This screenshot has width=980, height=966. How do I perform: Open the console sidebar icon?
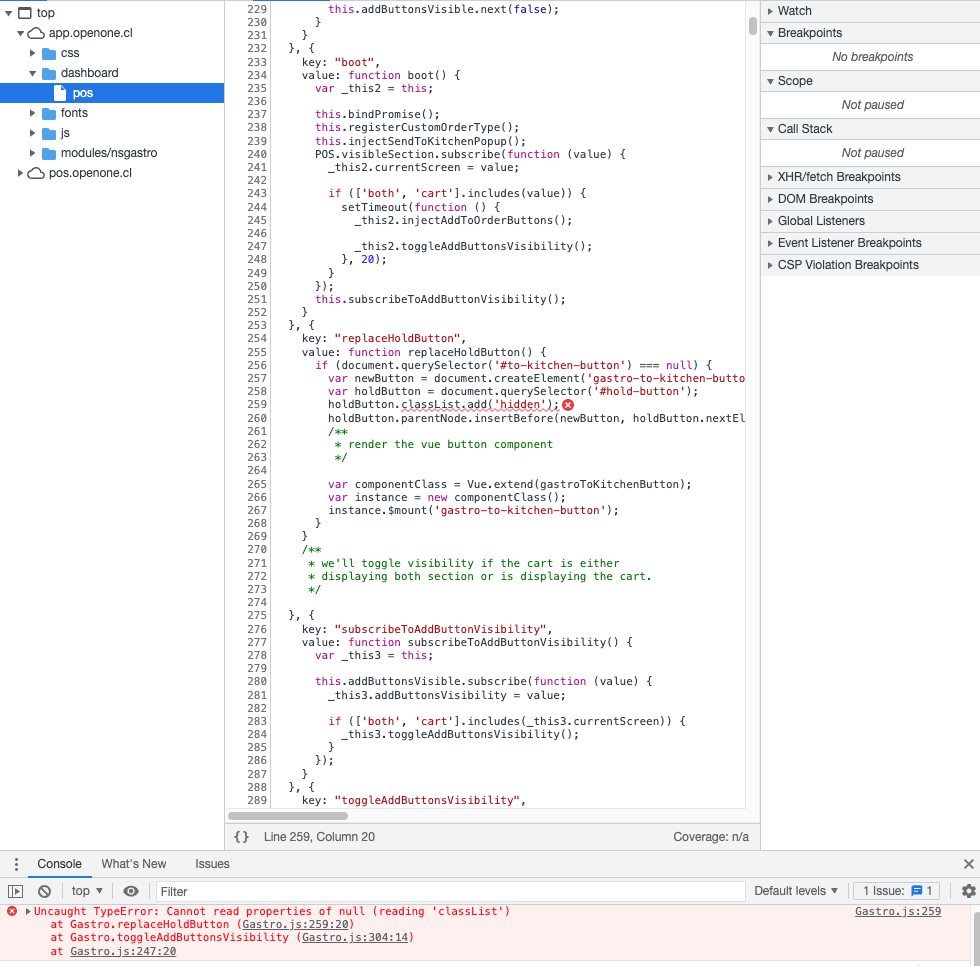(x=16, y=891)
